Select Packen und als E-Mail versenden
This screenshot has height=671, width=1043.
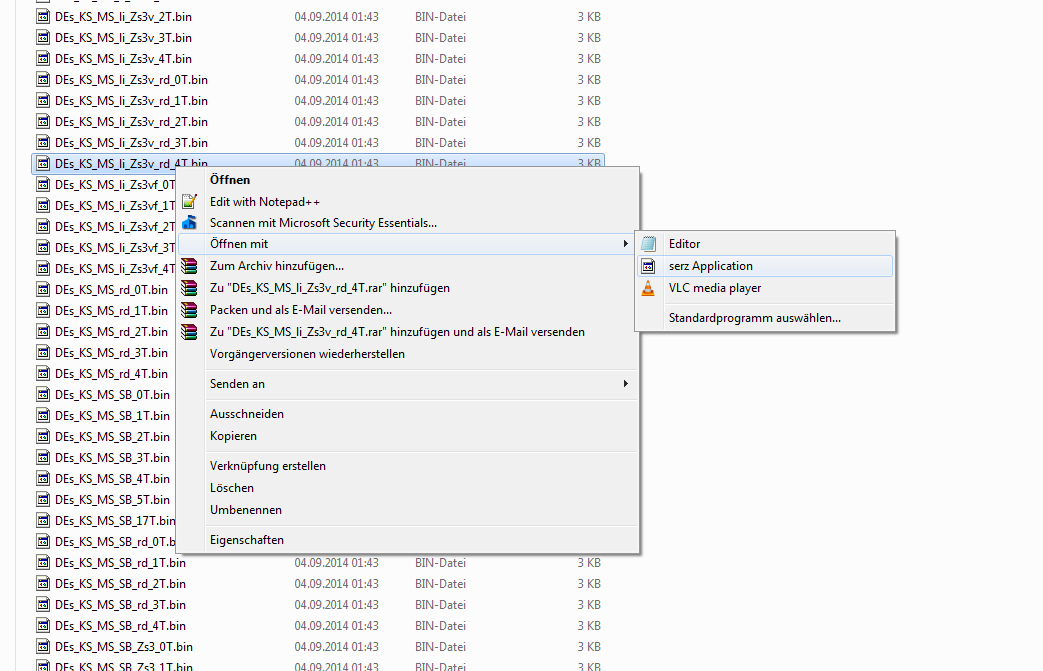(x=301, y=310)
